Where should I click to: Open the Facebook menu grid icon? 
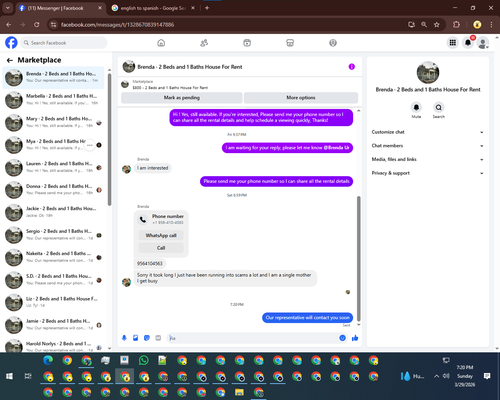(x=453, y=43)
